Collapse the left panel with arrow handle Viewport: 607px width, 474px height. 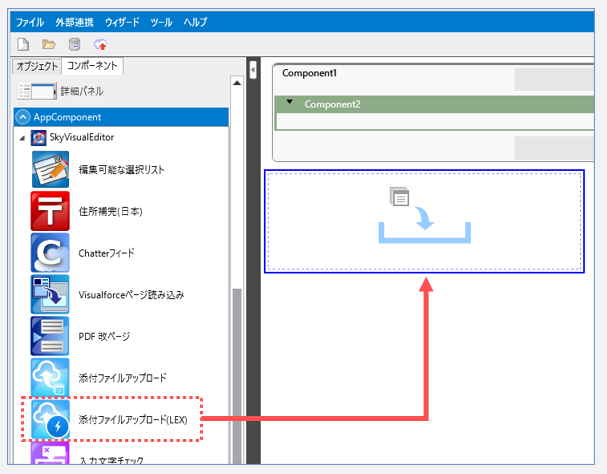(x=253, y=70)
